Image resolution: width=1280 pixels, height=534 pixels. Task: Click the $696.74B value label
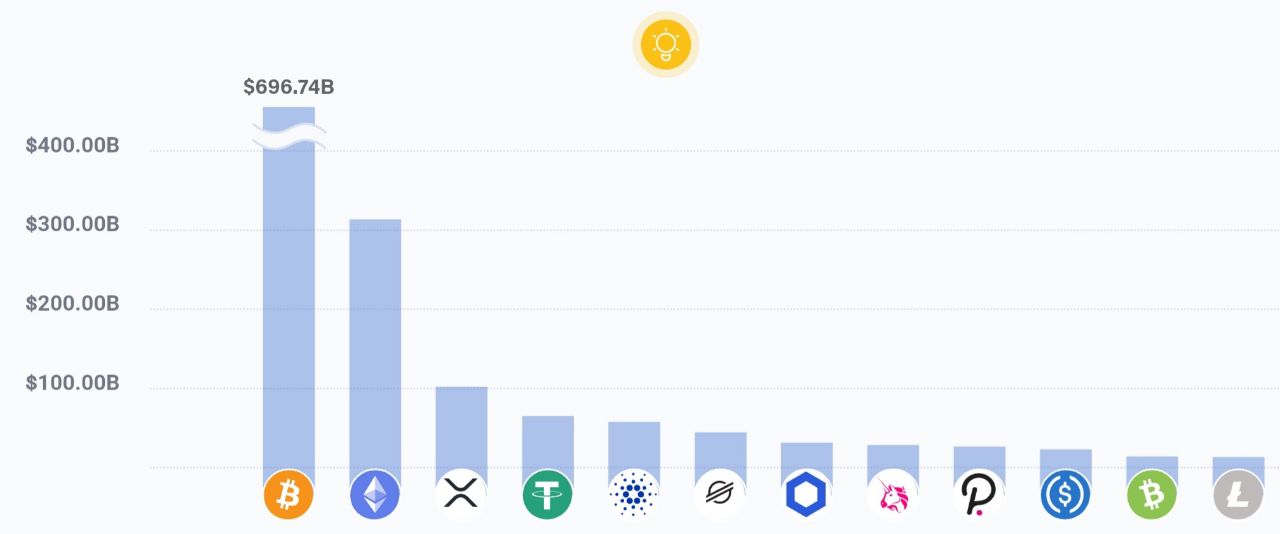[289, 87]
